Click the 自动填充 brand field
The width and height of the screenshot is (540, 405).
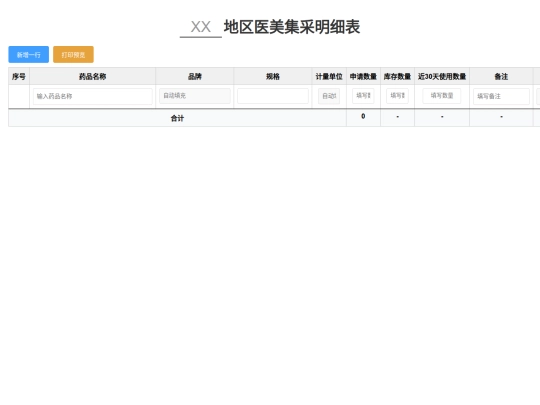195,96
